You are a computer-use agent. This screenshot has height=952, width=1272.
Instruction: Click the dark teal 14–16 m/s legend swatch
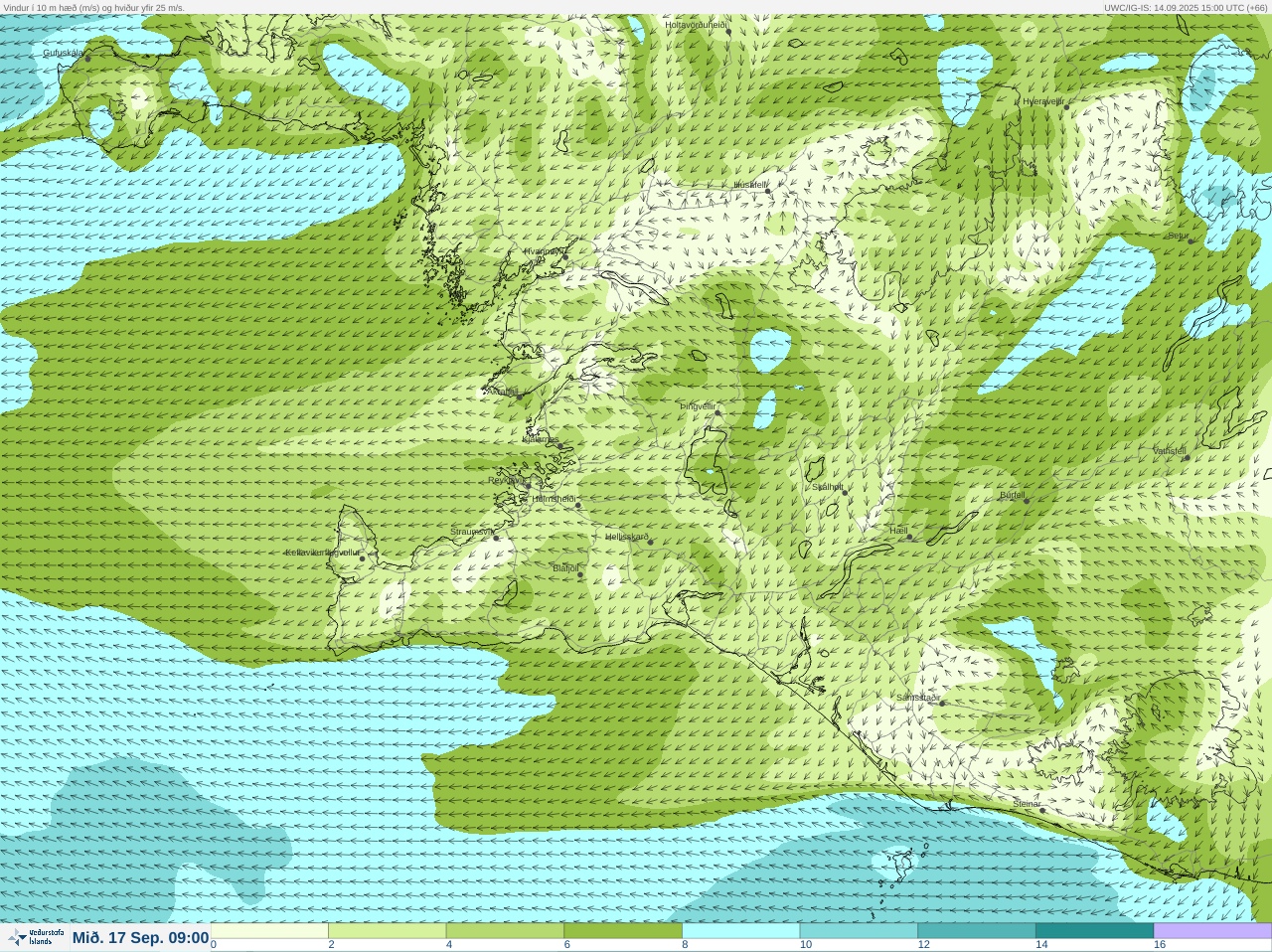[x=1094, y=931]
